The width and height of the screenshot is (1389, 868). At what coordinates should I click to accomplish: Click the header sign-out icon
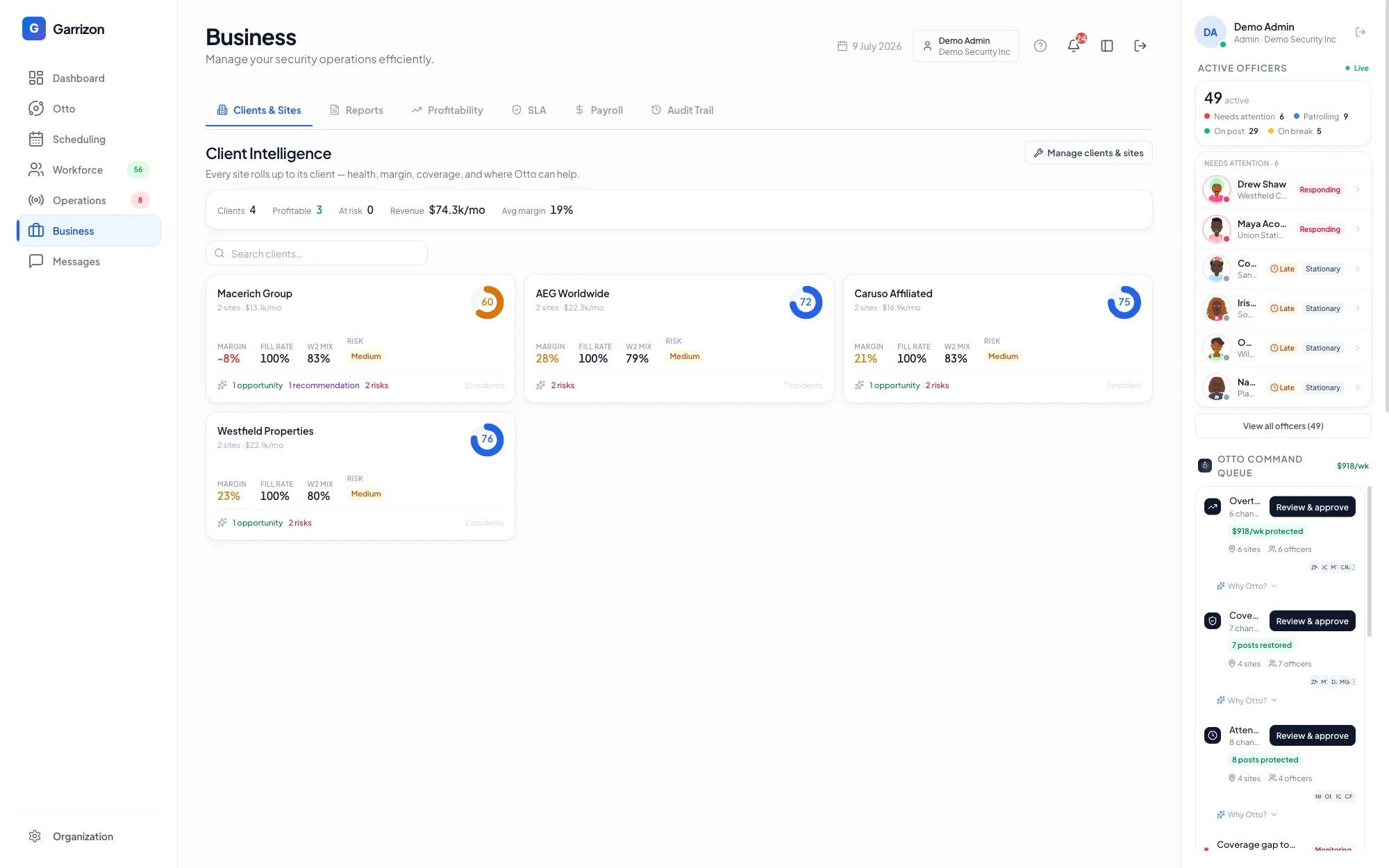click(1140, 46)
